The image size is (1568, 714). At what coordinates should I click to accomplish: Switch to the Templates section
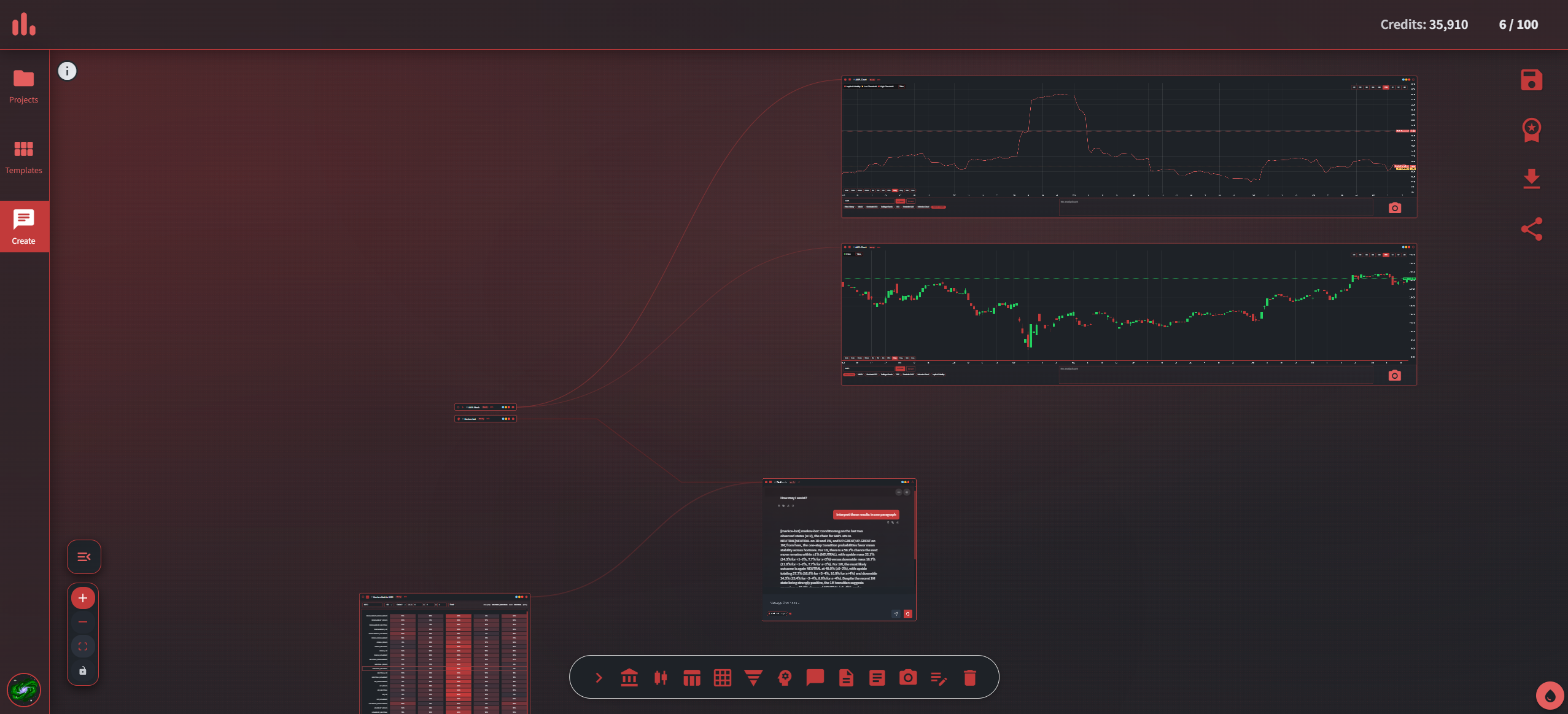click(24, 157)
